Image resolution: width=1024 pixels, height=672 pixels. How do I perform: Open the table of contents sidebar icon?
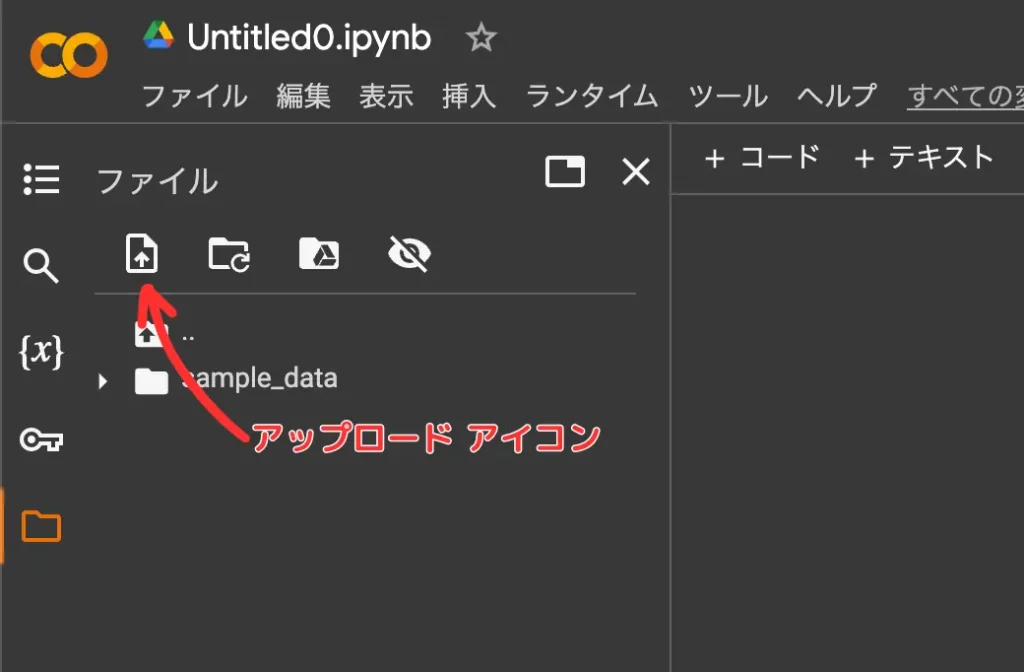(x=41, y=179)
